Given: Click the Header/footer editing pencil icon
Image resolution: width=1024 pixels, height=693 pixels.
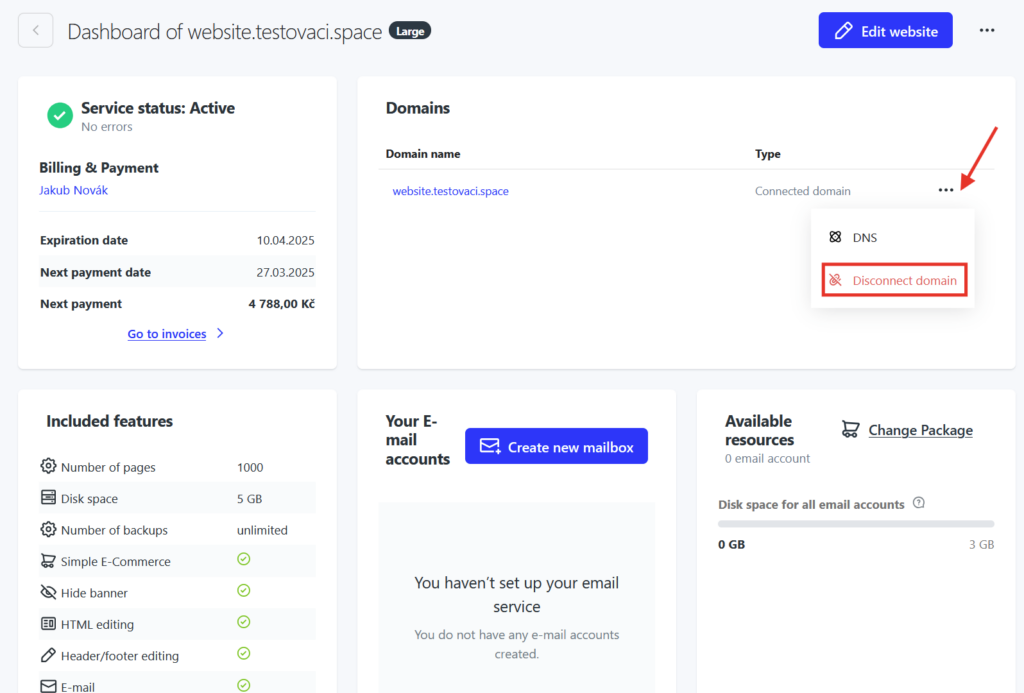Looking at the screenshot, I should [x=48, y=655].
